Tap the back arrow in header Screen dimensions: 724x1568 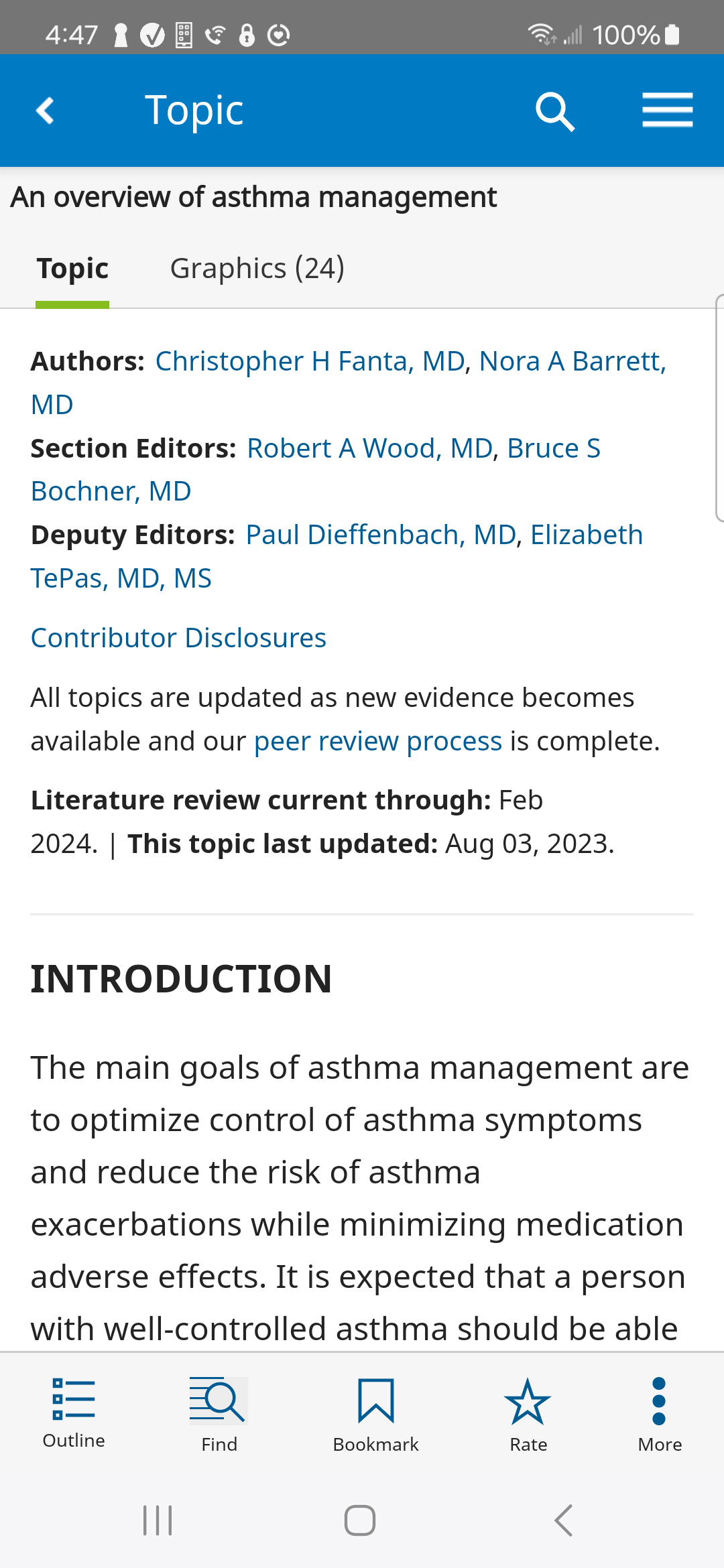point(46,111)
